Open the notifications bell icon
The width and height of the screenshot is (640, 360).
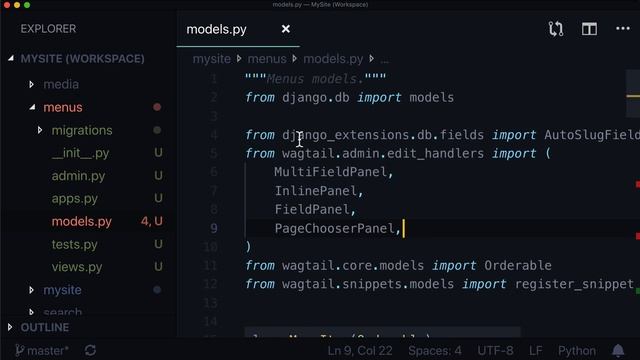[x=618, y=350]
